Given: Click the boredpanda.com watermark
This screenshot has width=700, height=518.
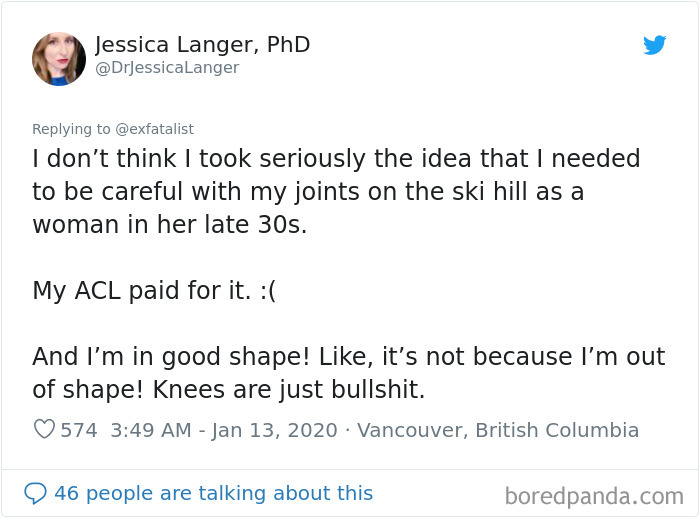Looking at the screenshot, I should coord(594,495).
